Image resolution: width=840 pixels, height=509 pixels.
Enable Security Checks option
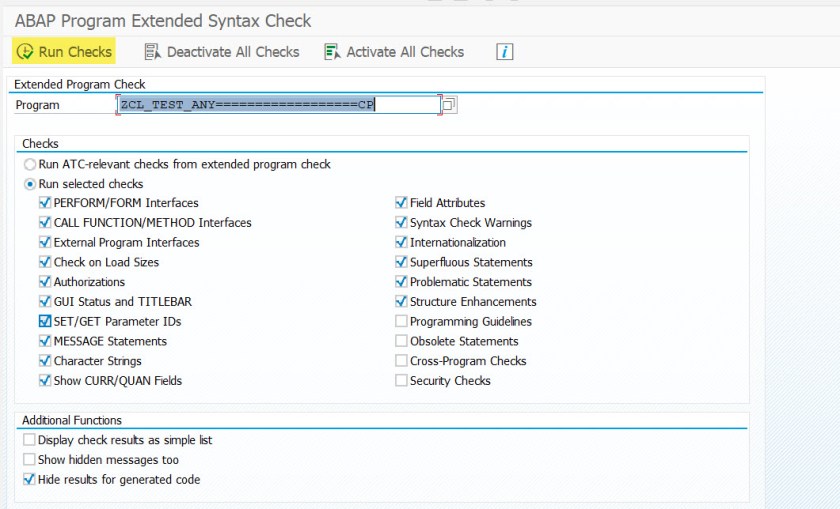coord(401,381)
